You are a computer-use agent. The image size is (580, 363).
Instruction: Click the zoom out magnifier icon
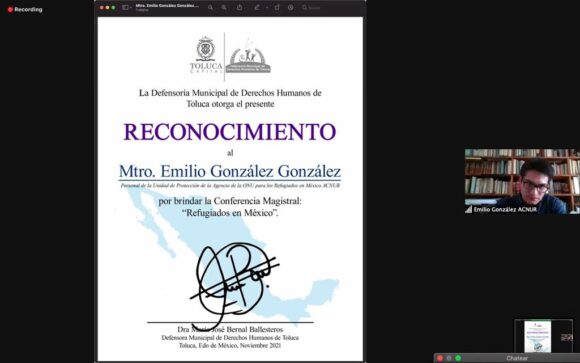[210, 7]
